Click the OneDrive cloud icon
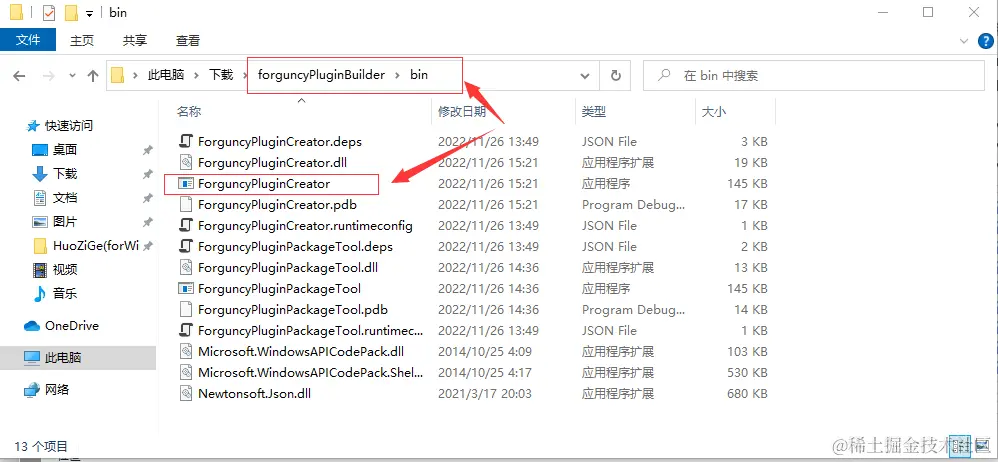This screenshot has width=998, height=462. [32, 326]
